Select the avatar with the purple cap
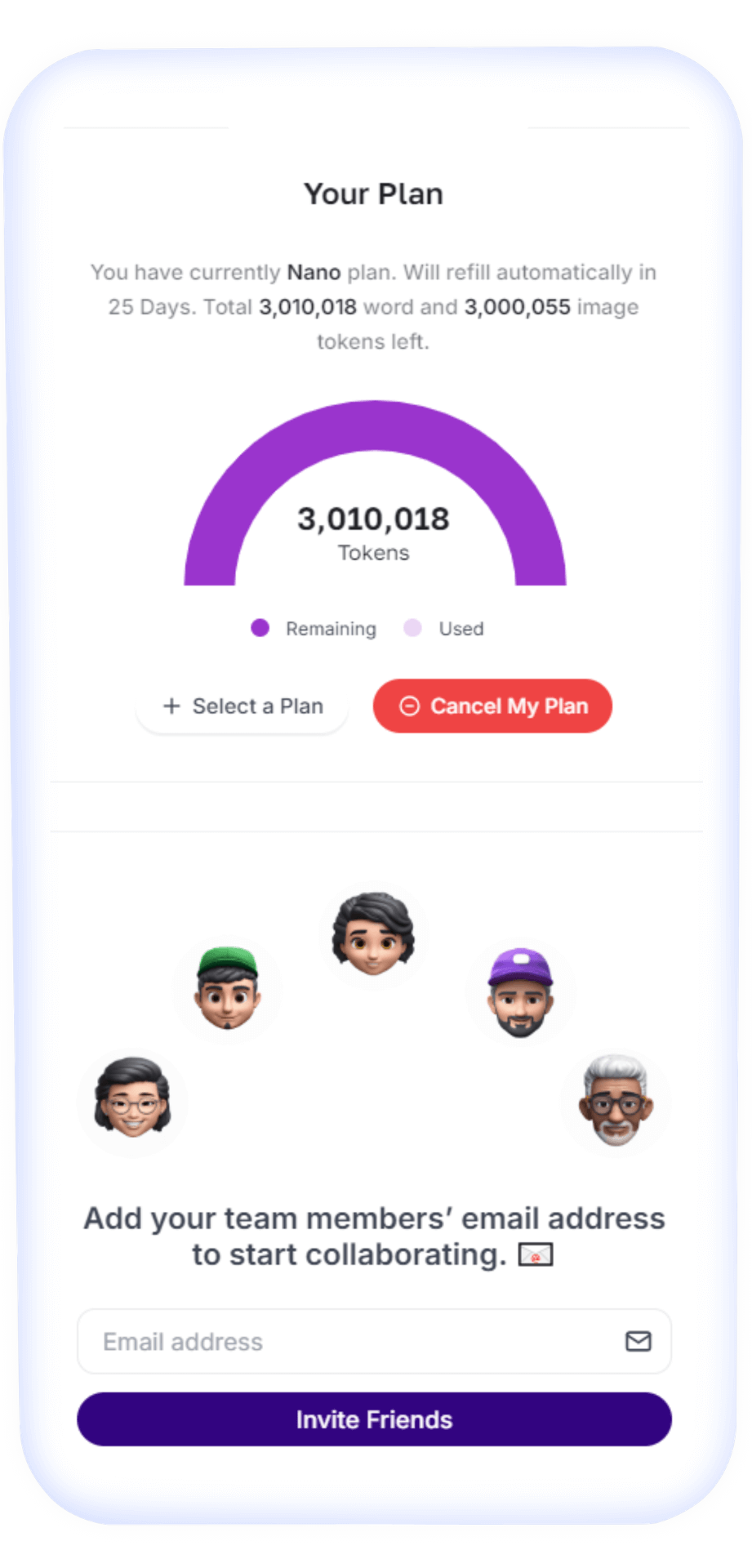 [x=521, y=991]
